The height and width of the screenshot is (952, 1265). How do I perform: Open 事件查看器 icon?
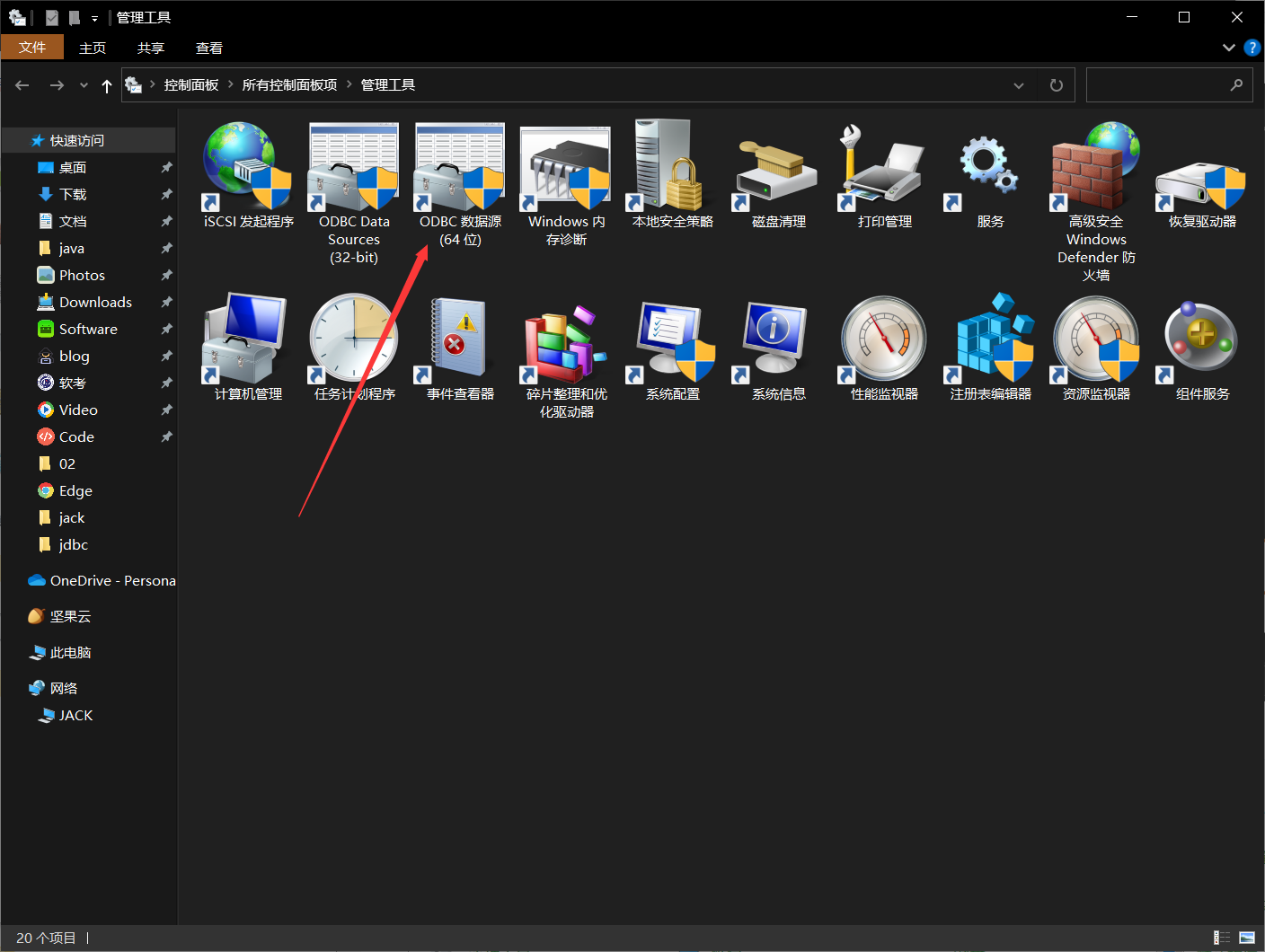[460, 348]
